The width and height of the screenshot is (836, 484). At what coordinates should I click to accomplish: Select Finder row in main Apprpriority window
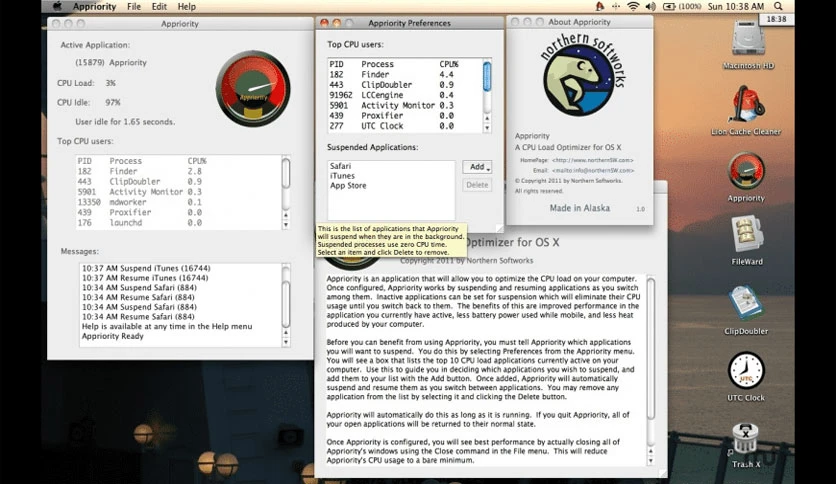pos(179,171)
